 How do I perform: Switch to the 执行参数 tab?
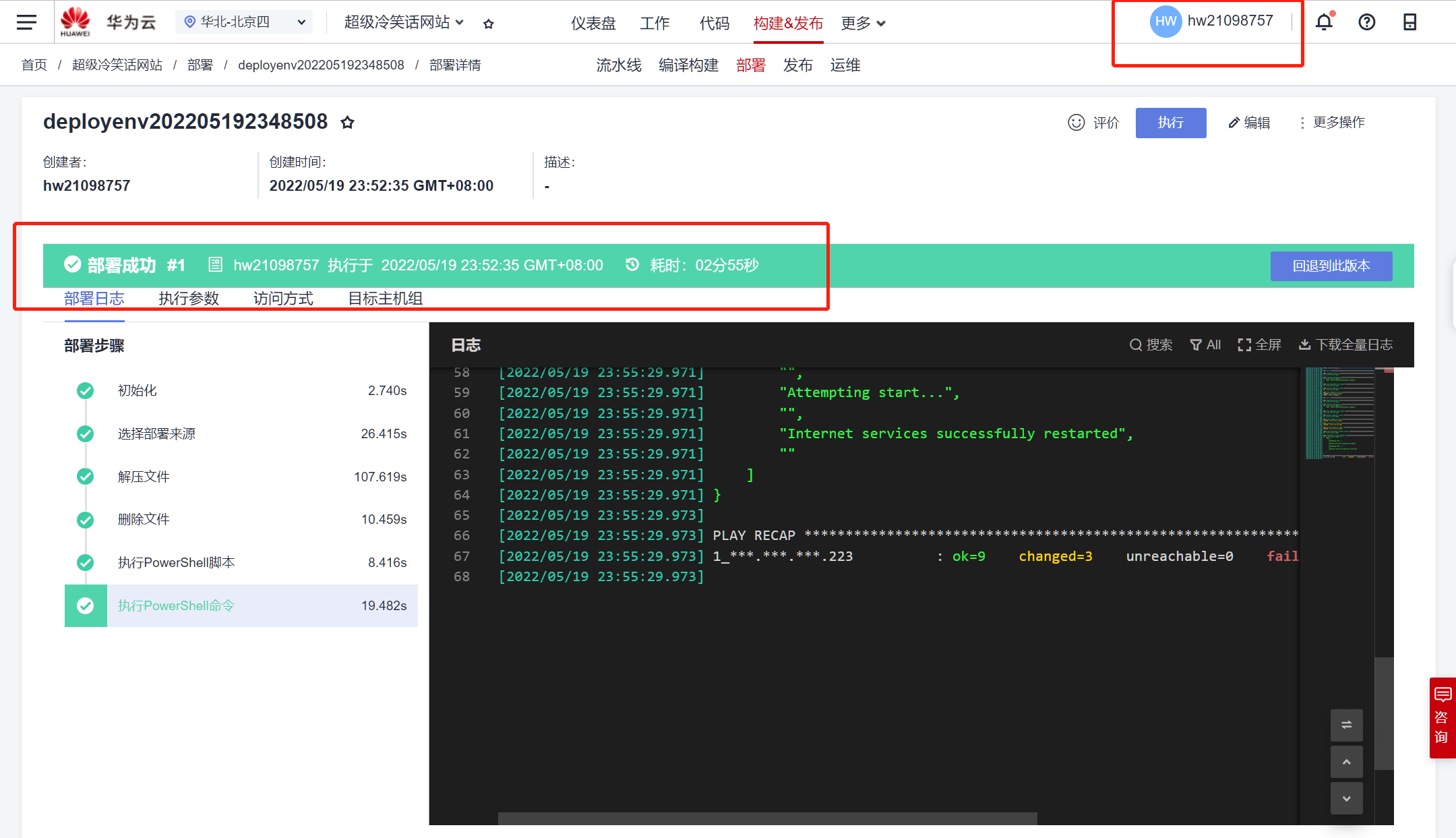(x=189, y=299)
